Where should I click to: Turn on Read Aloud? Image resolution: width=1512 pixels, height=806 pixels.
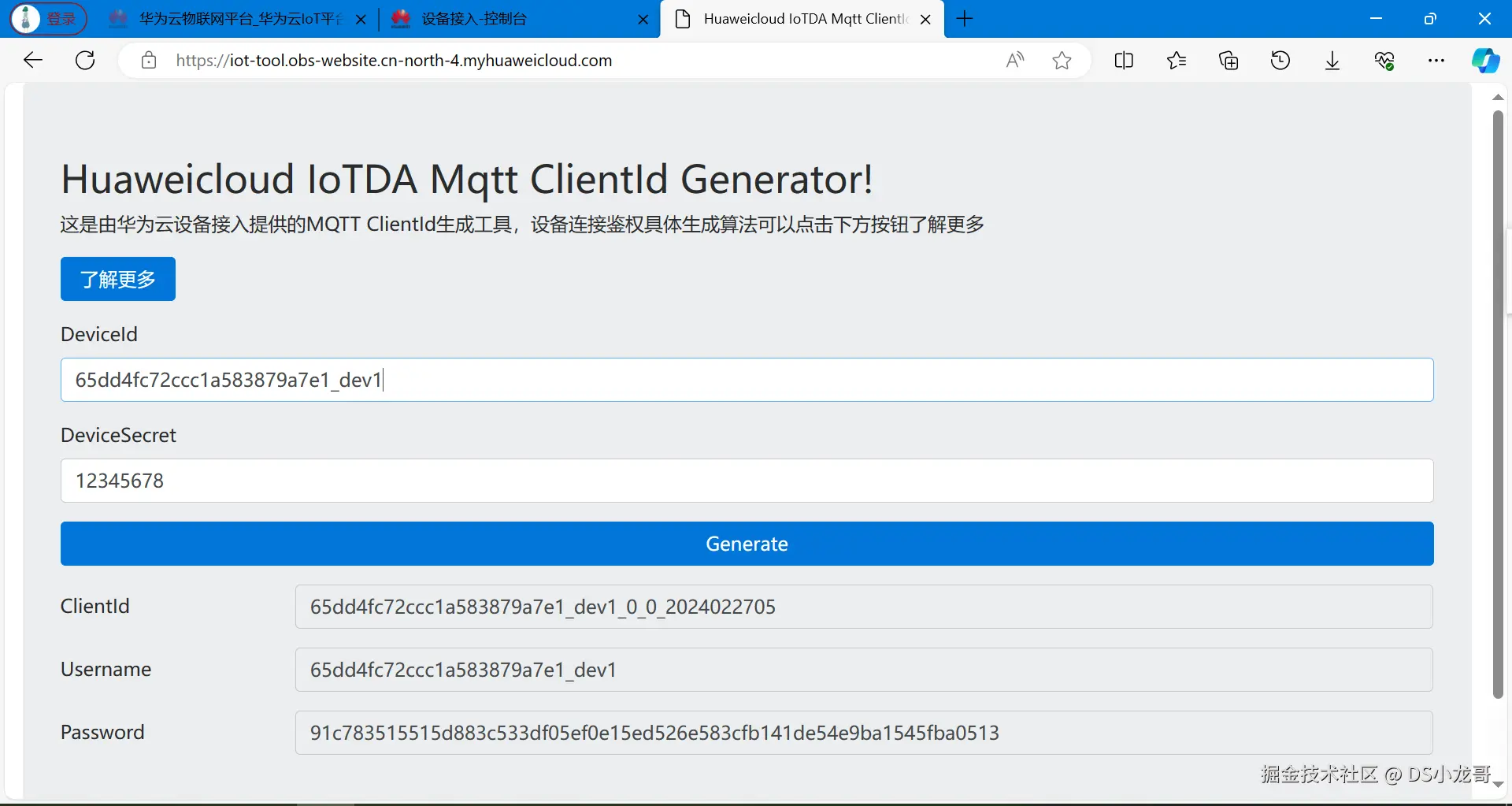pos(1015,60)
